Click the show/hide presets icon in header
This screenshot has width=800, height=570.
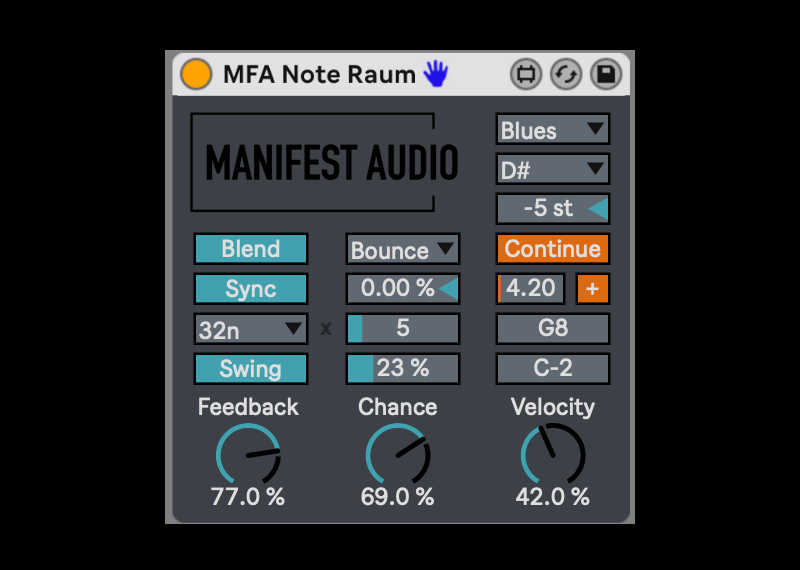point(526,74)
